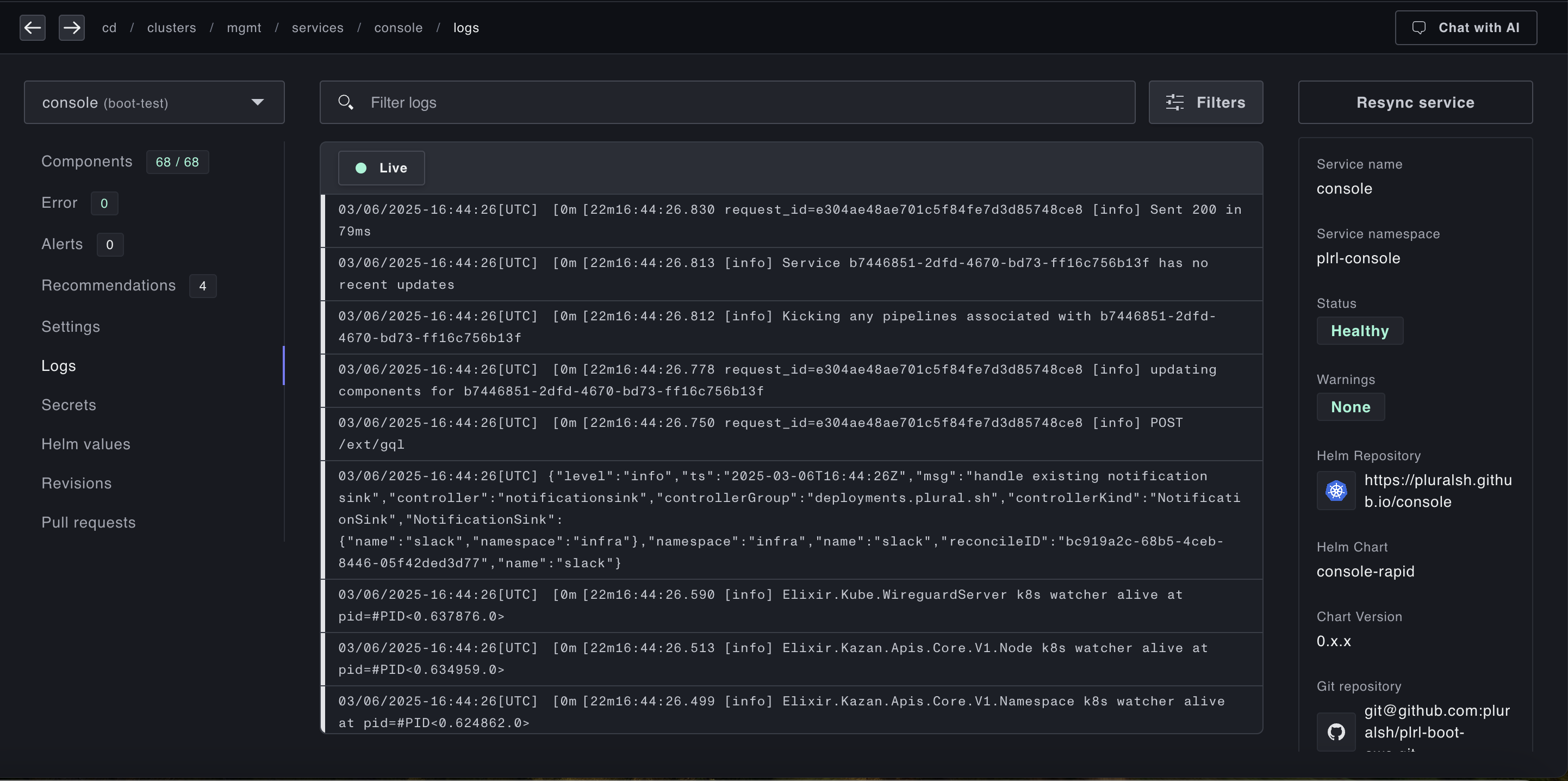
Task: Click the sliders icon on the Filters button
Action: tap(1174, 102)
